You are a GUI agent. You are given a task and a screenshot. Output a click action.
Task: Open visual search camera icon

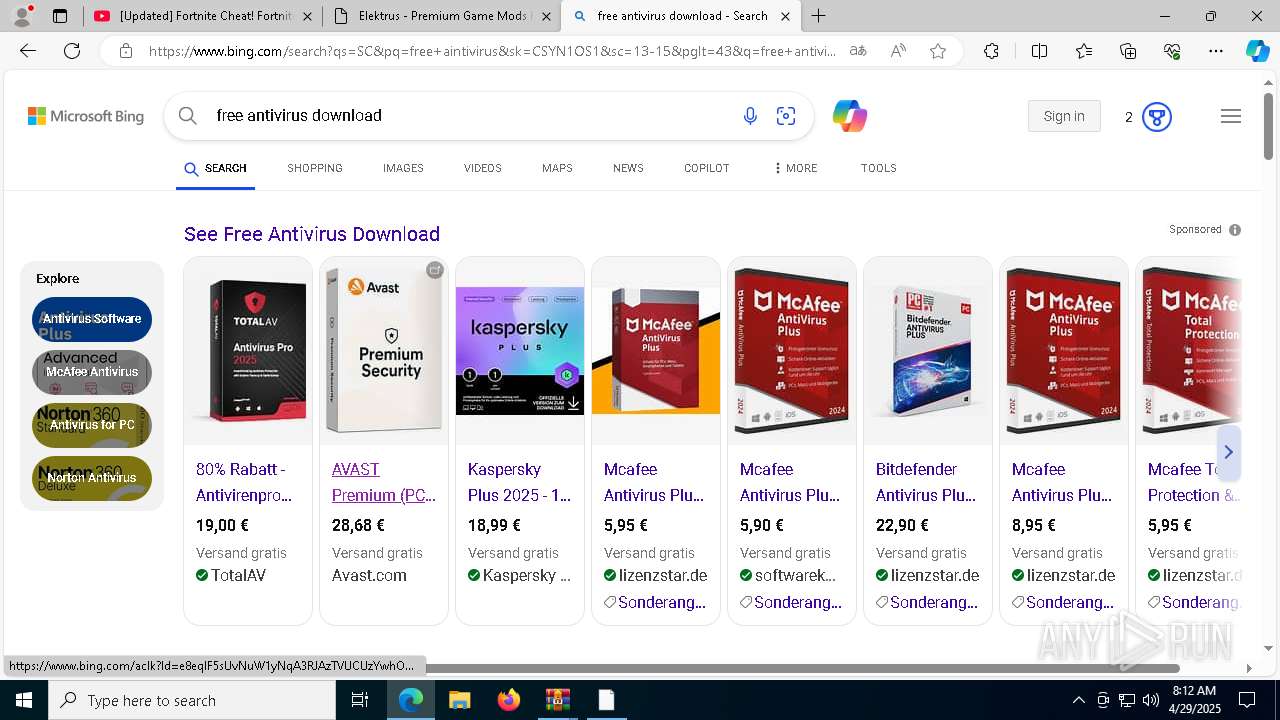pyautogui.click(x=786, y=116)
